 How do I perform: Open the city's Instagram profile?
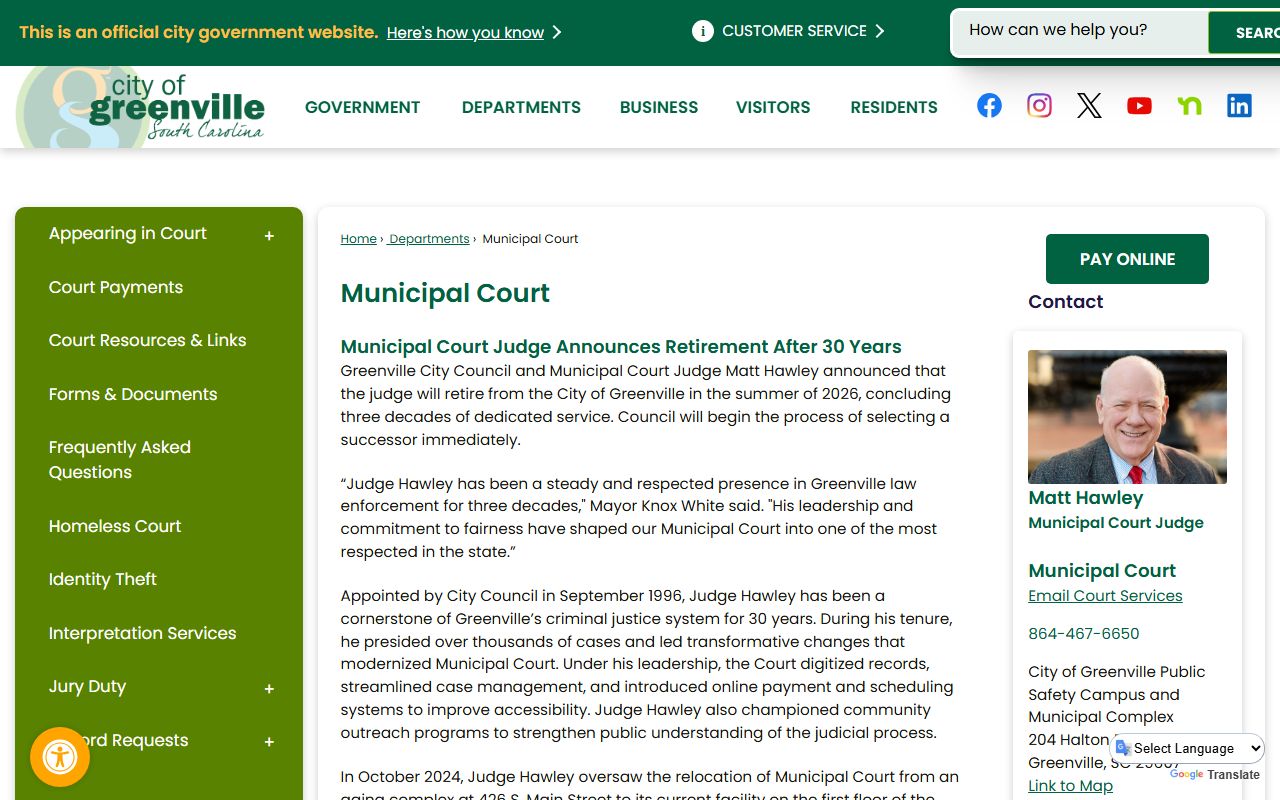[1039, 106]
